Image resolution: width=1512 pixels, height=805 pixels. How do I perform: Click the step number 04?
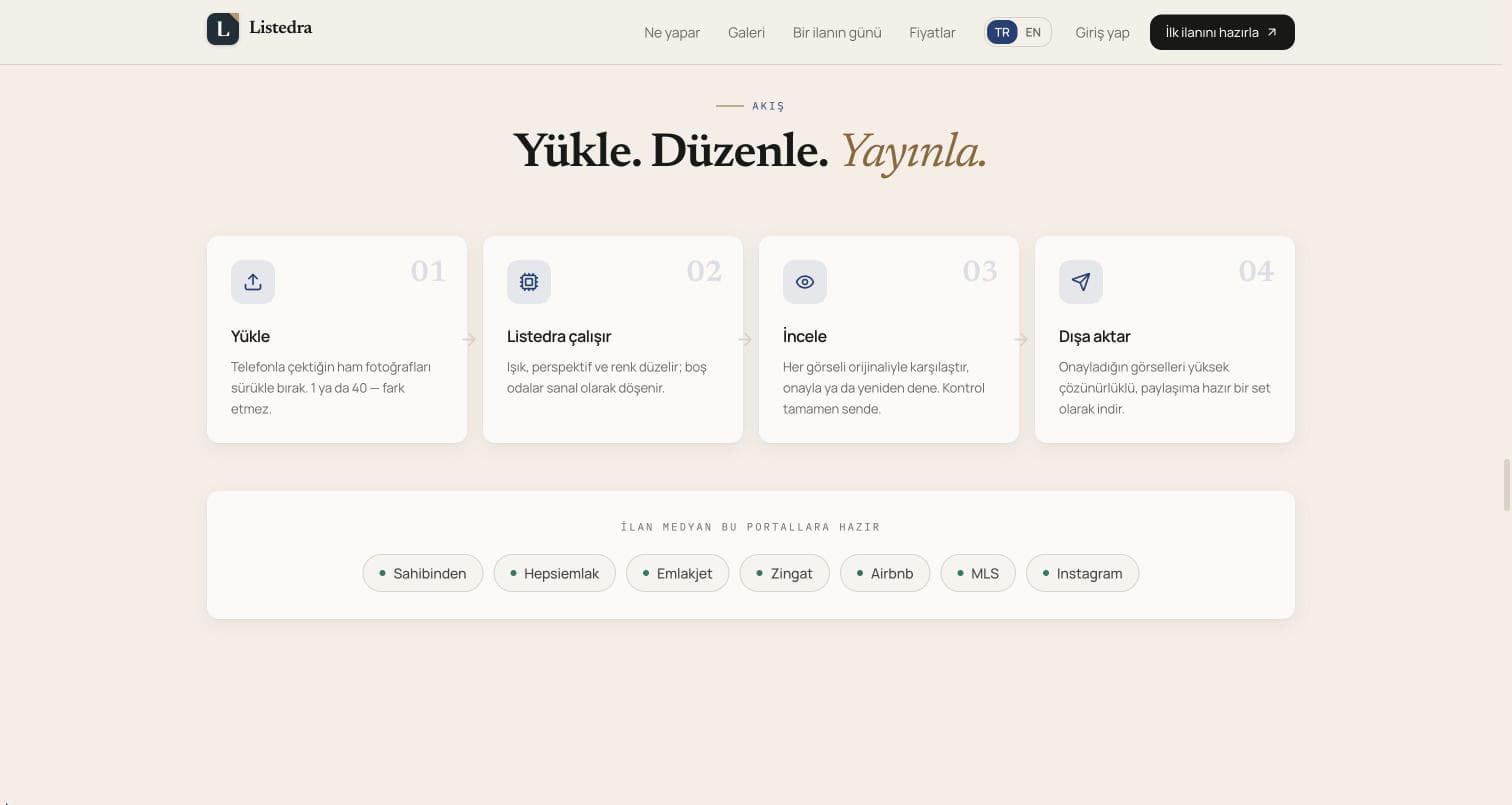click(1256, 271)
